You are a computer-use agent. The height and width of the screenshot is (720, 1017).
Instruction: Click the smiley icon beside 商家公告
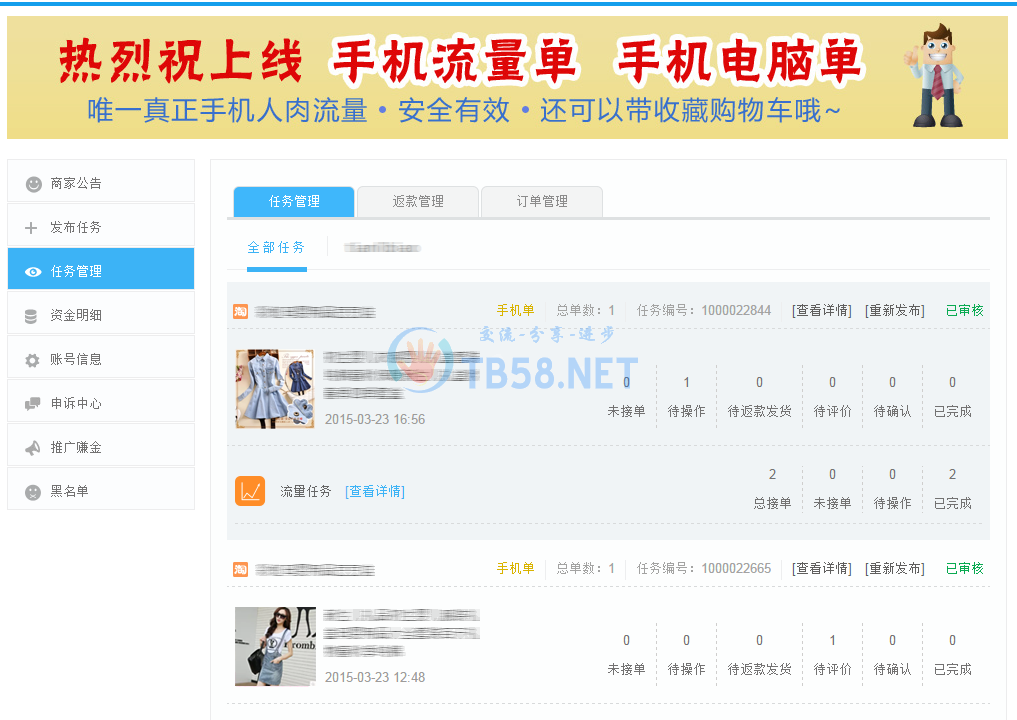click(33, 184)
